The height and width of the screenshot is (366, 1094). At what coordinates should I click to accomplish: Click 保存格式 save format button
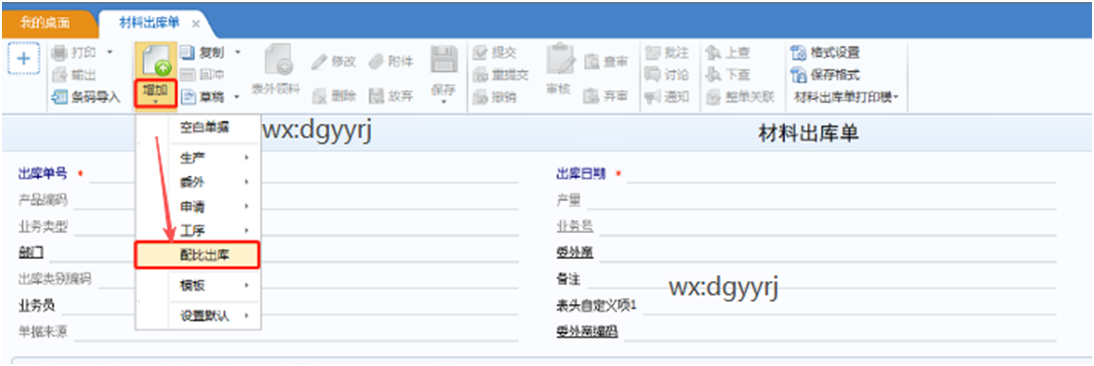(x=825, y=75)
